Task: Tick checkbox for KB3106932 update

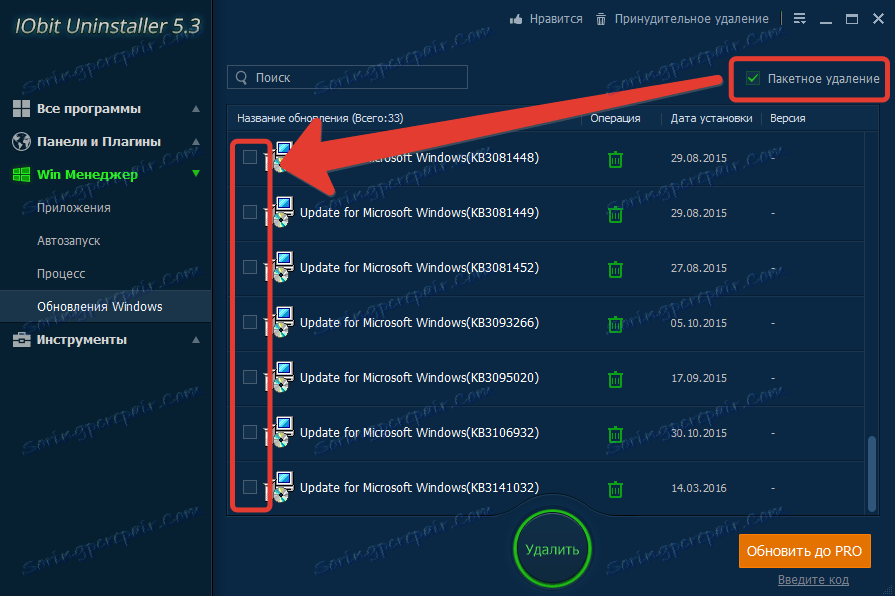Action: tap(249, 432)
